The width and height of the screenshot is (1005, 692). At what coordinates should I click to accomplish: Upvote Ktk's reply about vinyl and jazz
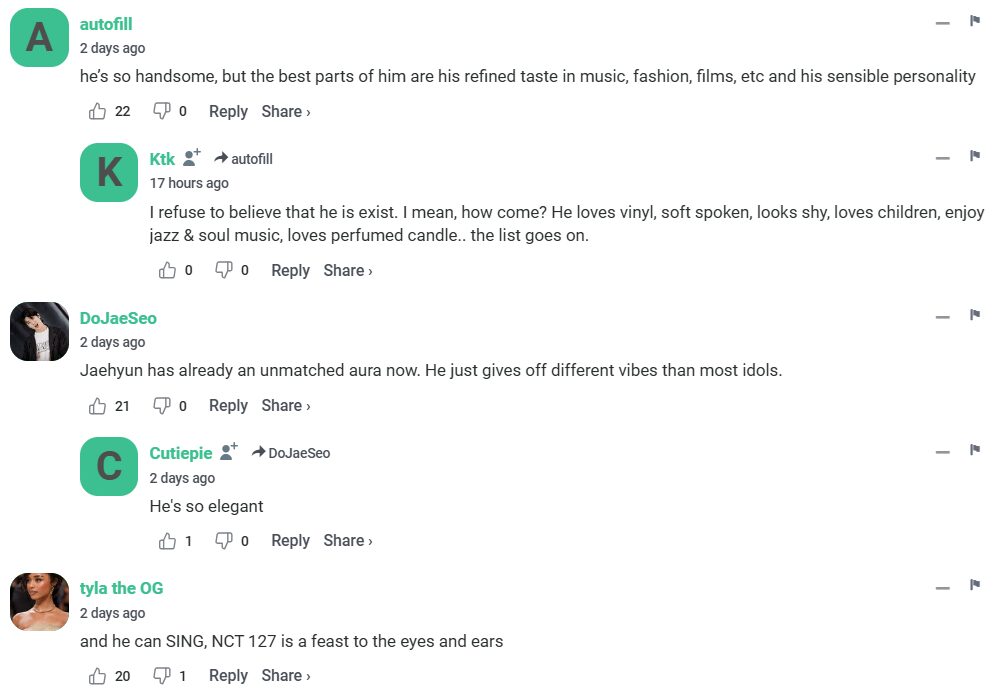(168, 270)
